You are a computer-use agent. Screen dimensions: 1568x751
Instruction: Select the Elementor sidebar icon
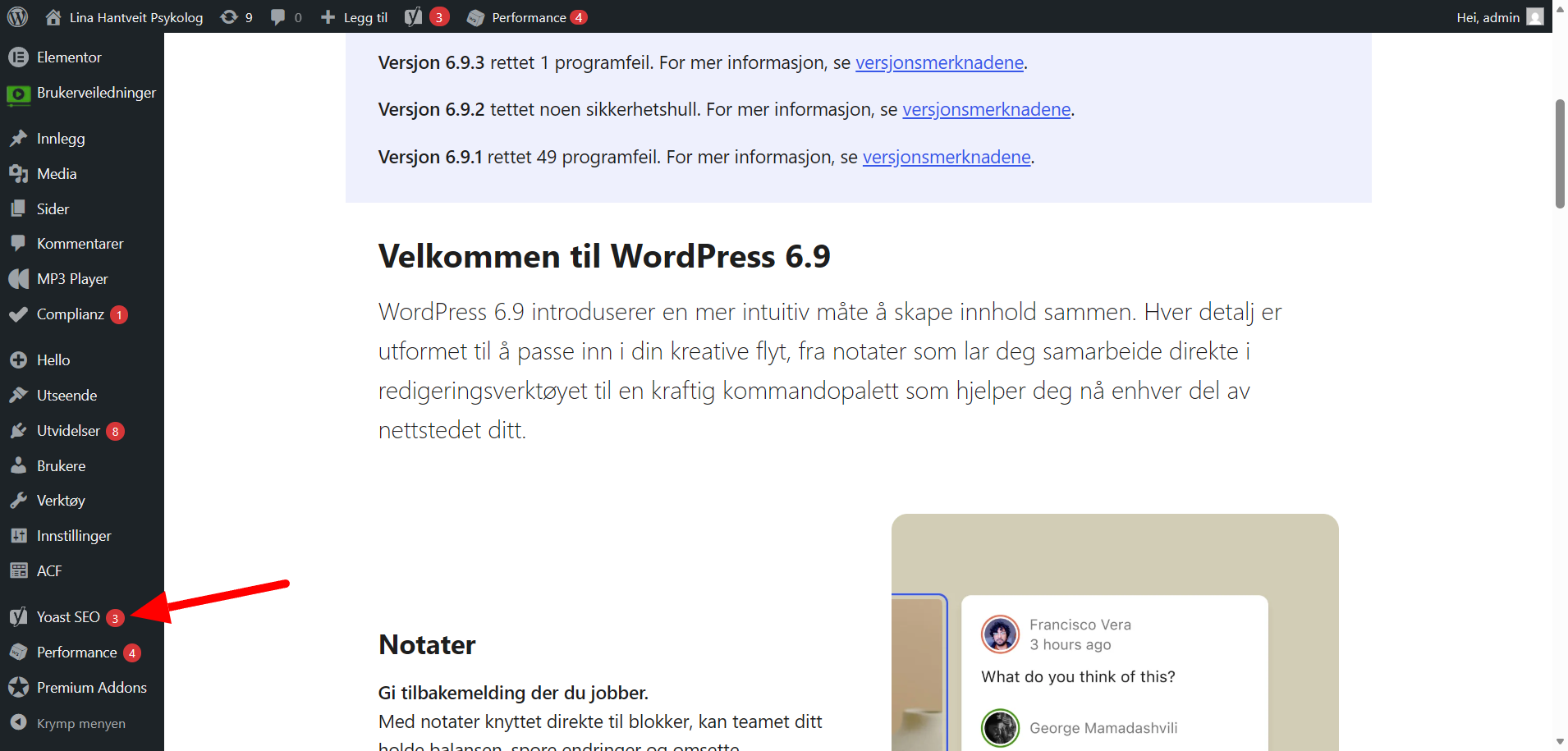coord(18,57)
